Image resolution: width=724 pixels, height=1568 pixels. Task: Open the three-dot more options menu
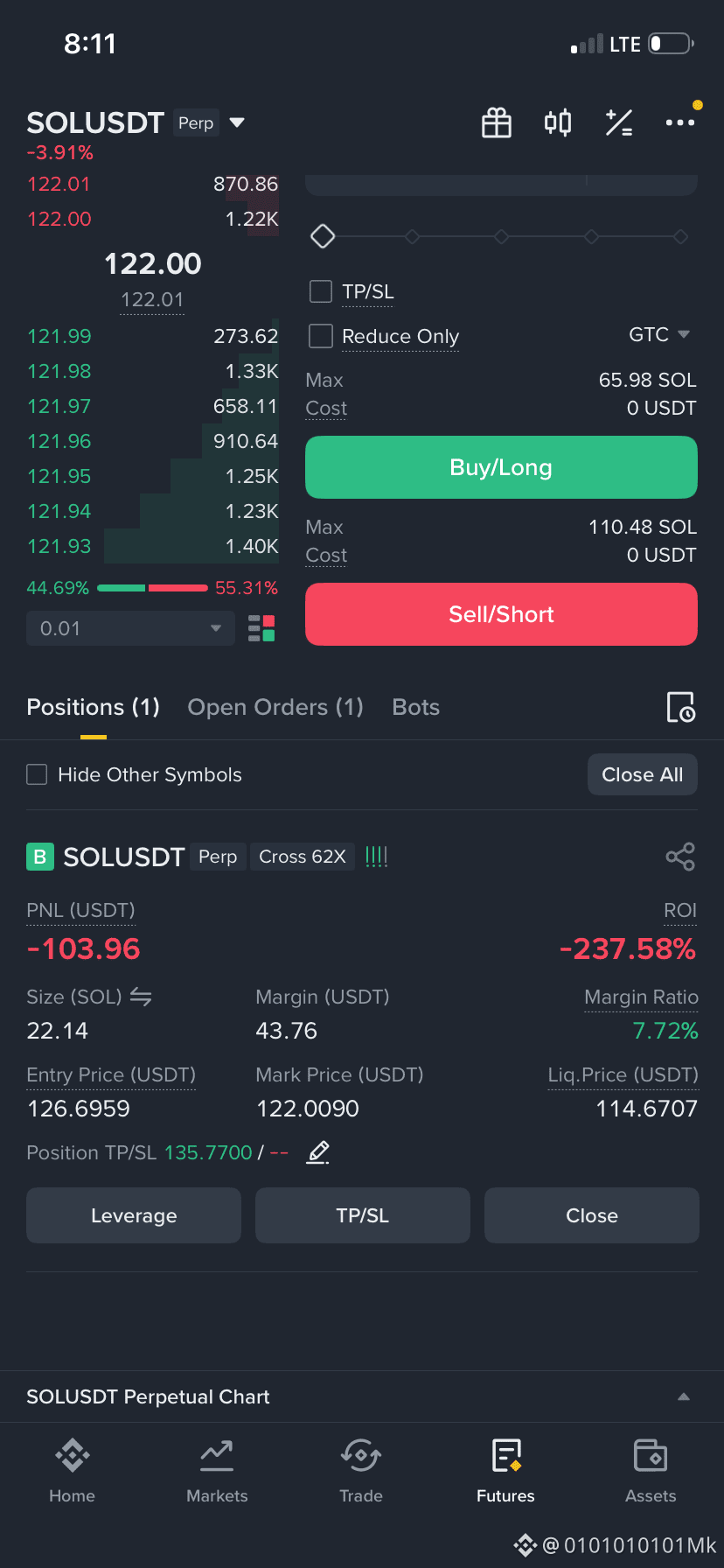click(680, 122)
